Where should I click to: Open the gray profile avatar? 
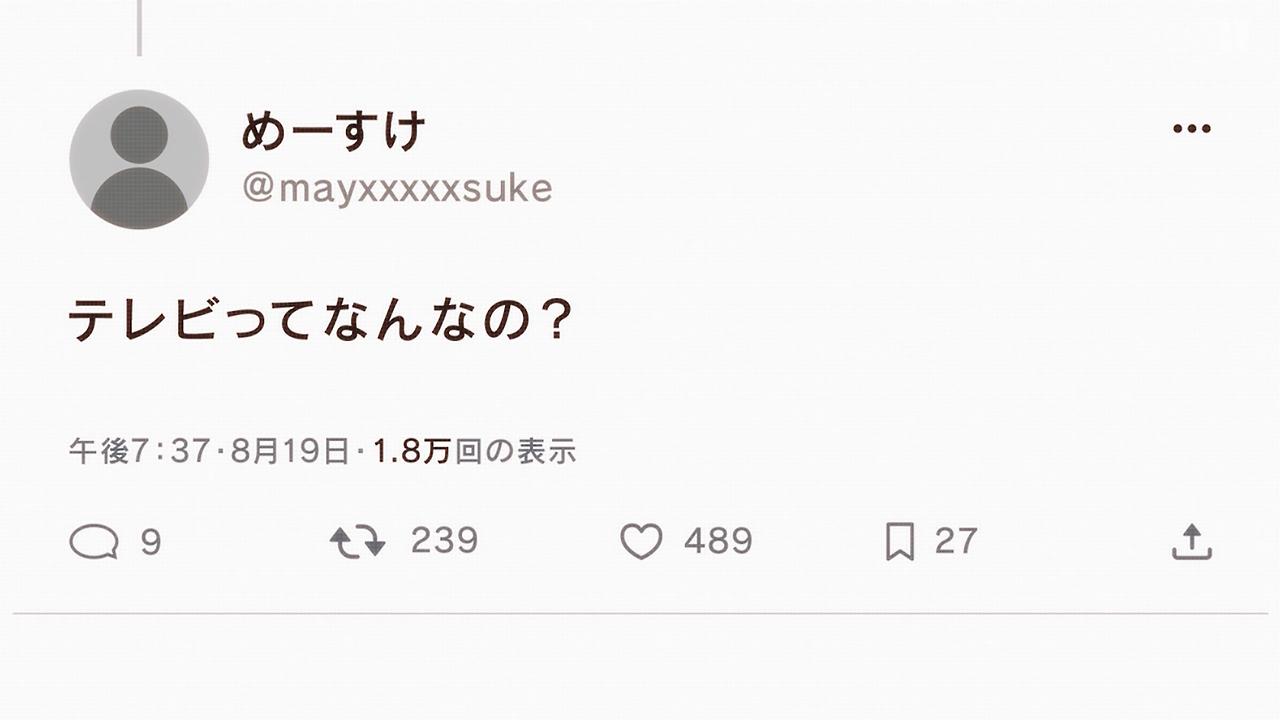pyautogui.click(x=139, y=159)
